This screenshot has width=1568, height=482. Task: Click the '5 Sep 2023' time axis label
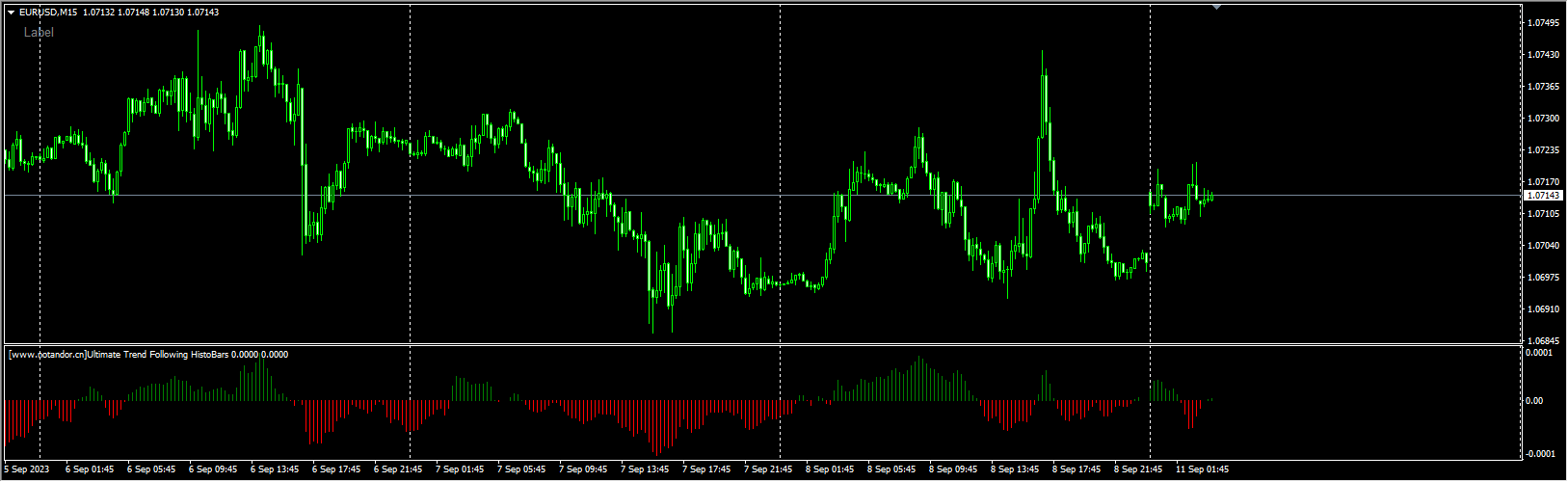pyautogui.click(x=26, y=469)
